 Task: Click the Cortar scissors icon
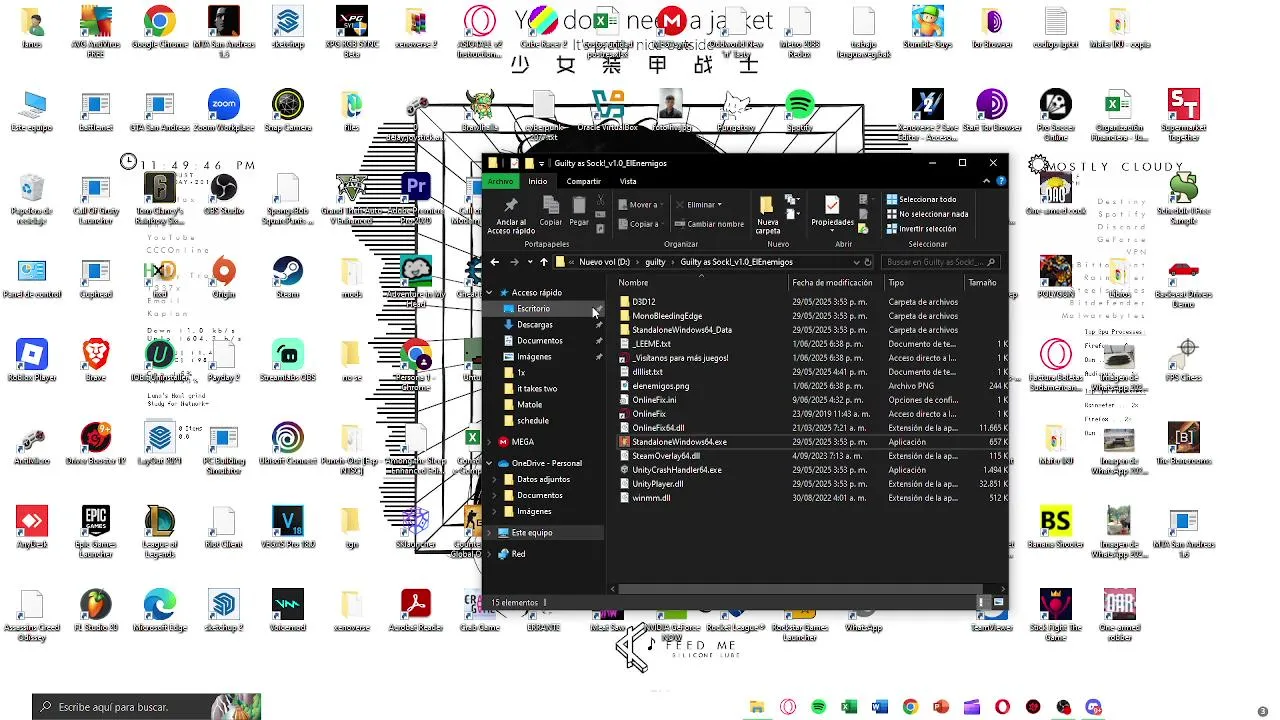(600, 200)
